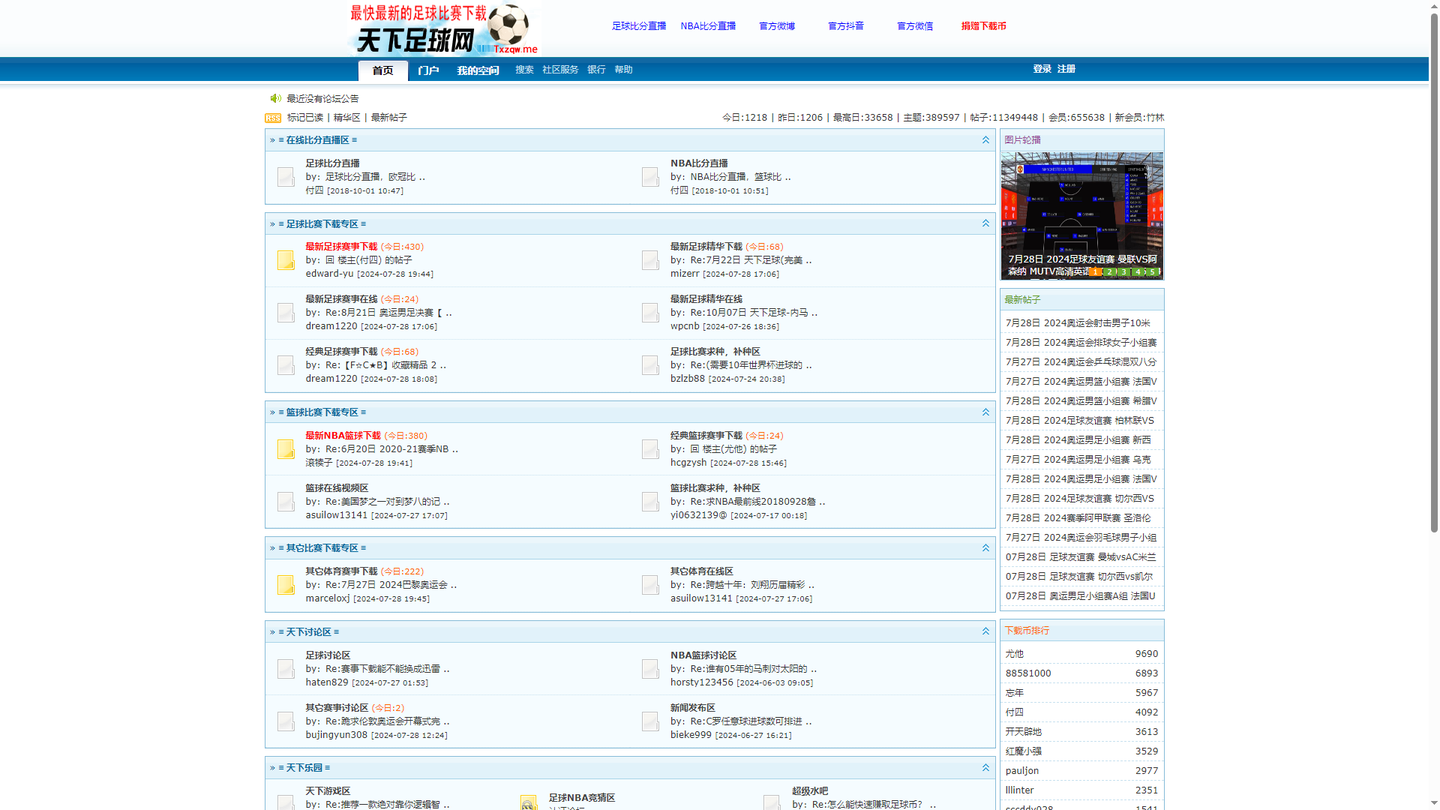The height and width of the screenshot is (810, 1440).
Task: Click the forum icon beside NBA篮球讨论区
Action: [651, 669]
